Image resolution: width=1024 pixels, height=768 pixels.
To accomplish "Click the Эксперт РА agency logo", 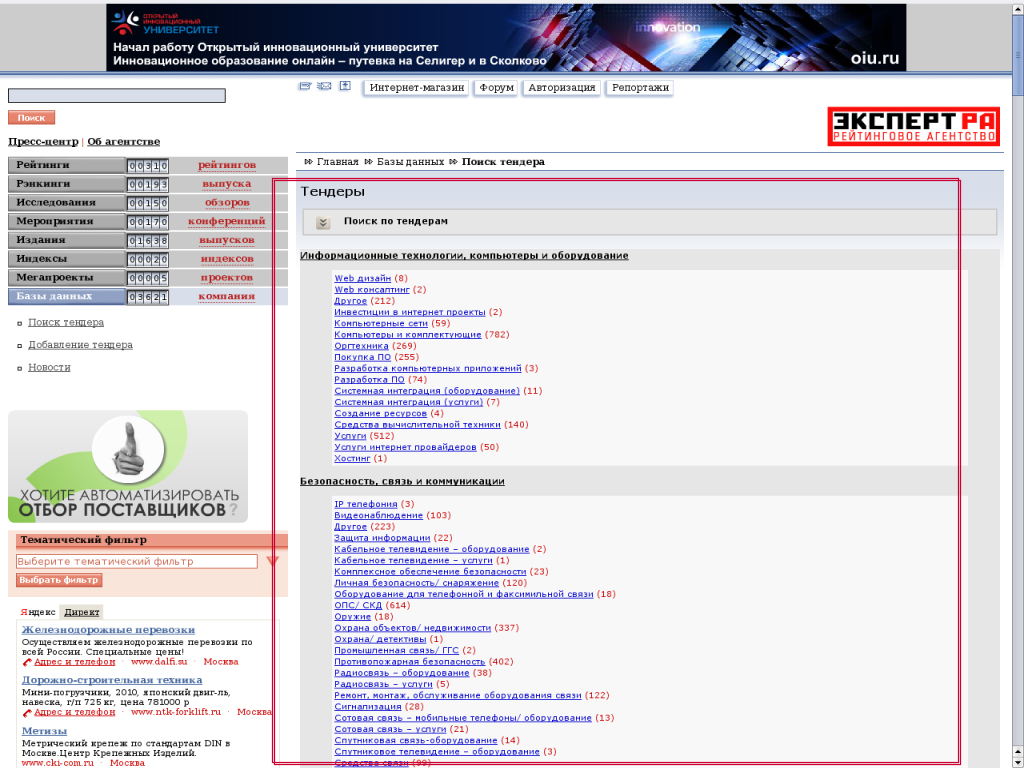I will [914, 126].
